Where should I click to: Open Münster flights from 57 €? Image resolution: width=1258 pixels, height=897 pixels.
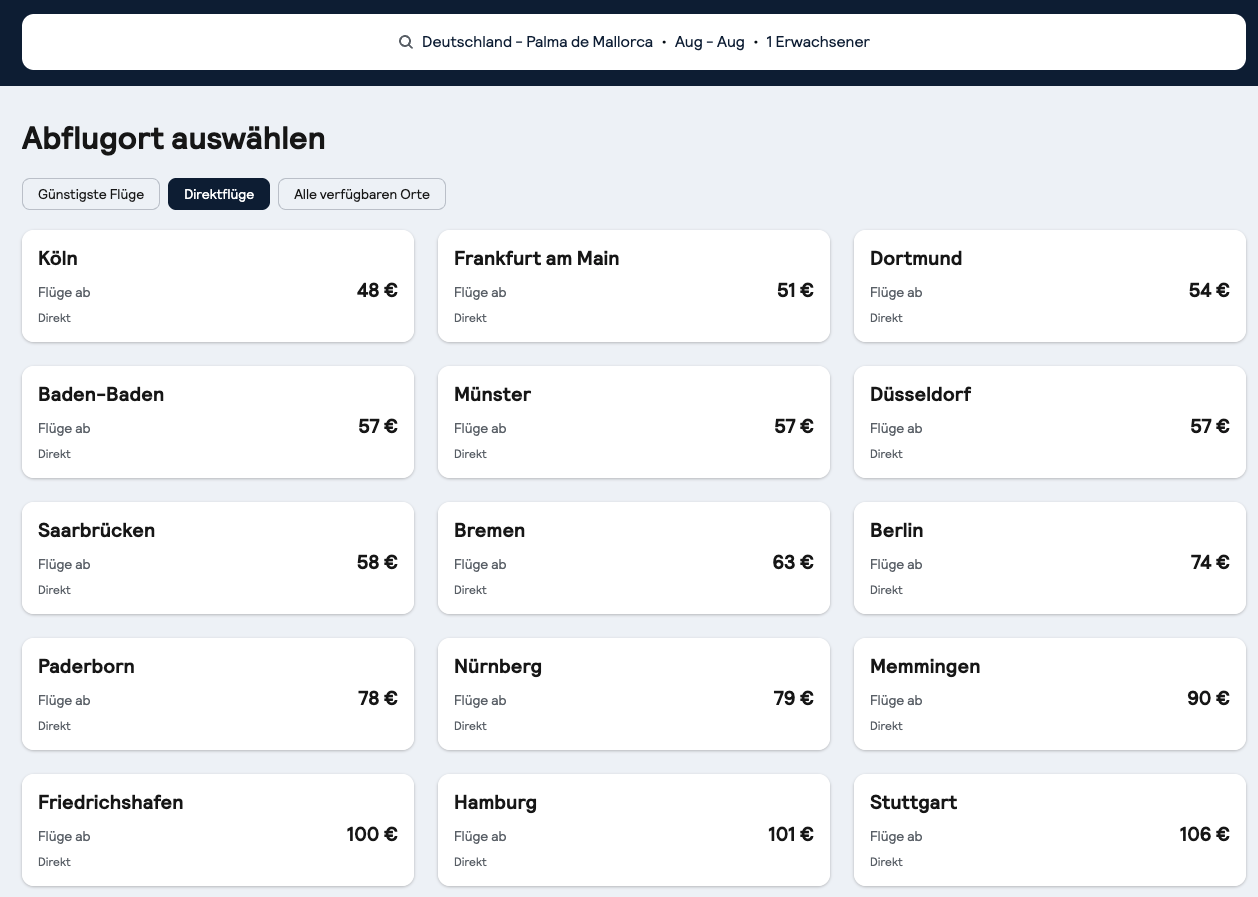[634, 422]
